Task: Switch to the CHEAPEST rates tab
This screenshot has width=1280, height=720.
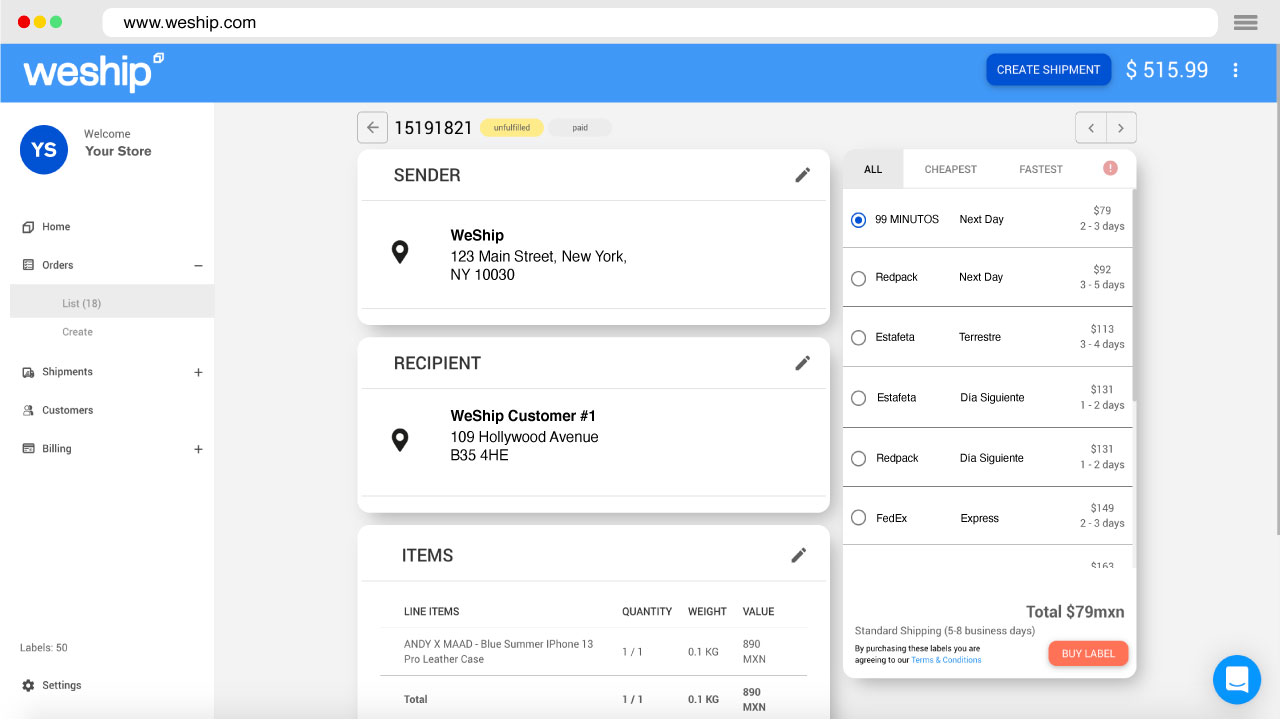Action: pyautogui.click(x=950, y=169)
